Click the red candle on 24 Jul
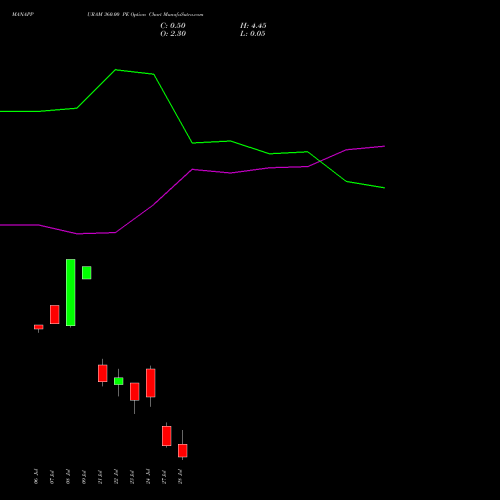This screenshot has height=500, width=500. 151,383
